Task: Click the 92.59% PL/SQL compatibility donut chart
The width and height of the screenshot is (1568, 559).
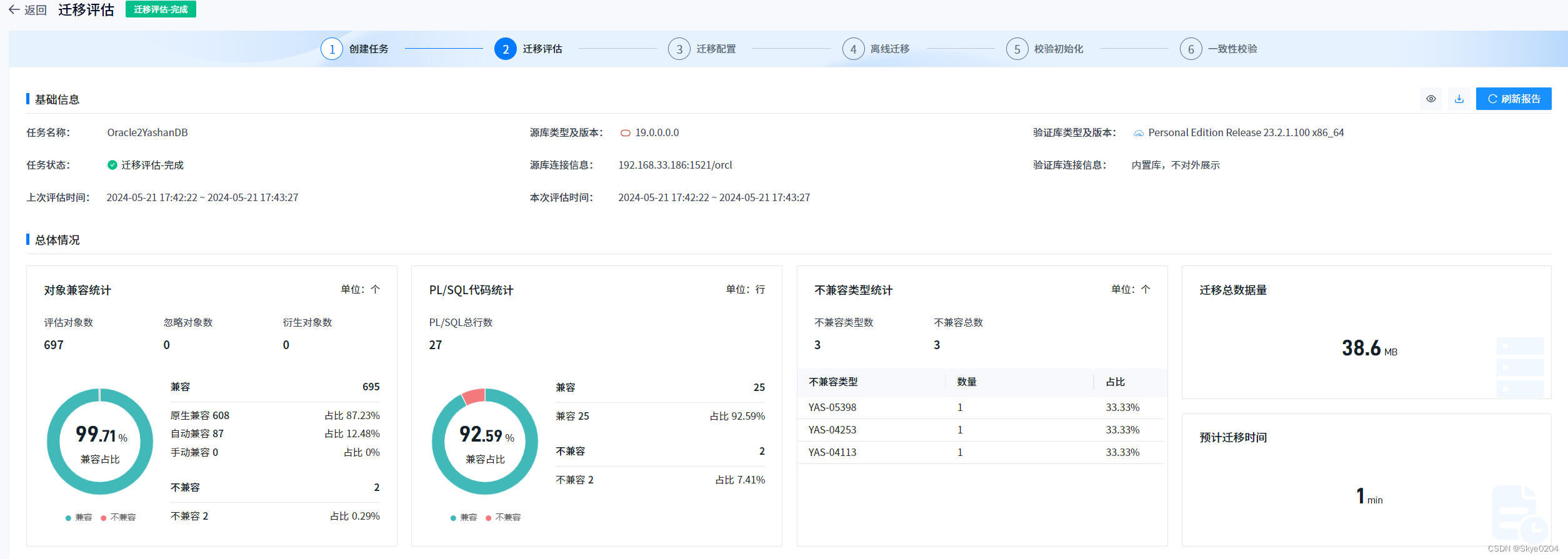Action: click(x=485, y=442)
